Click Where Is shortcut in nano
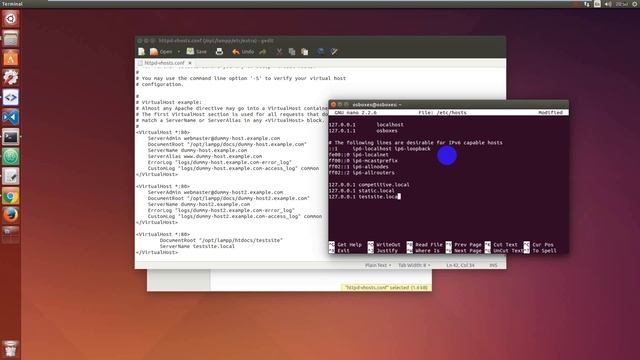The height and width of the screenshot is (360, 640). click(423, 251)
